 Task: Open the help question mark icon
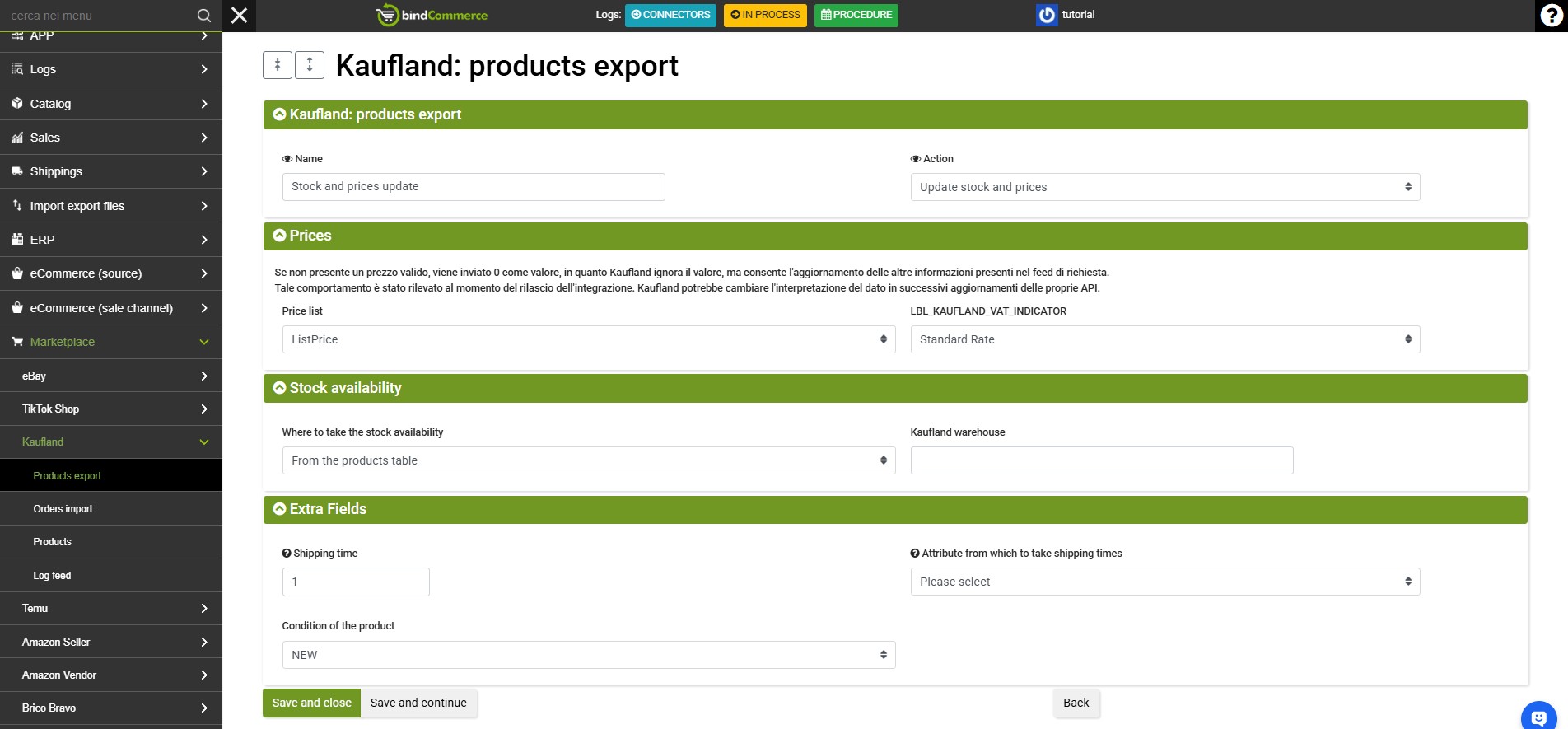(1552, 16)
